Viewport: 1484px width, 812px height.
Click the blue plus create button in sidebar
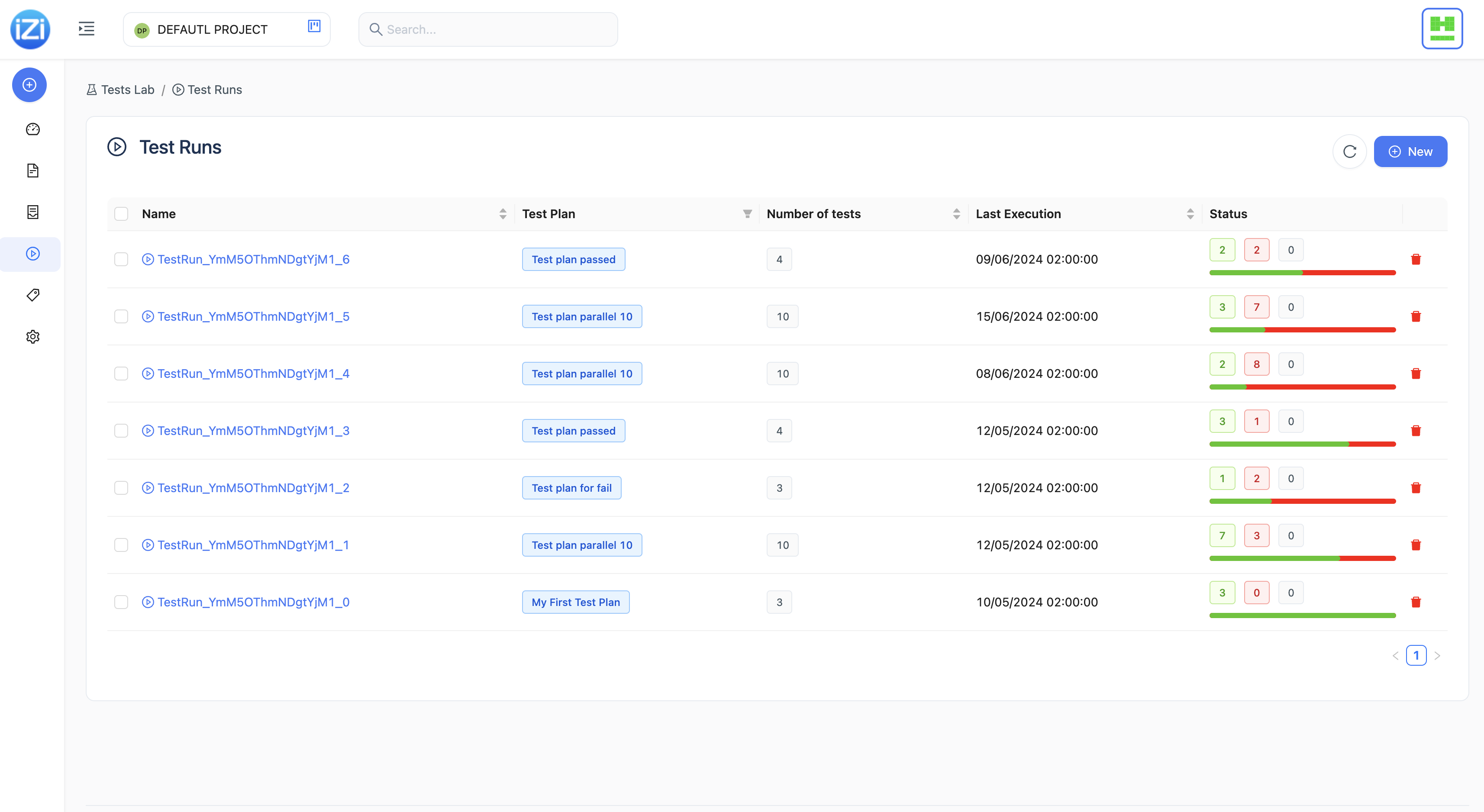coord(29,85)
